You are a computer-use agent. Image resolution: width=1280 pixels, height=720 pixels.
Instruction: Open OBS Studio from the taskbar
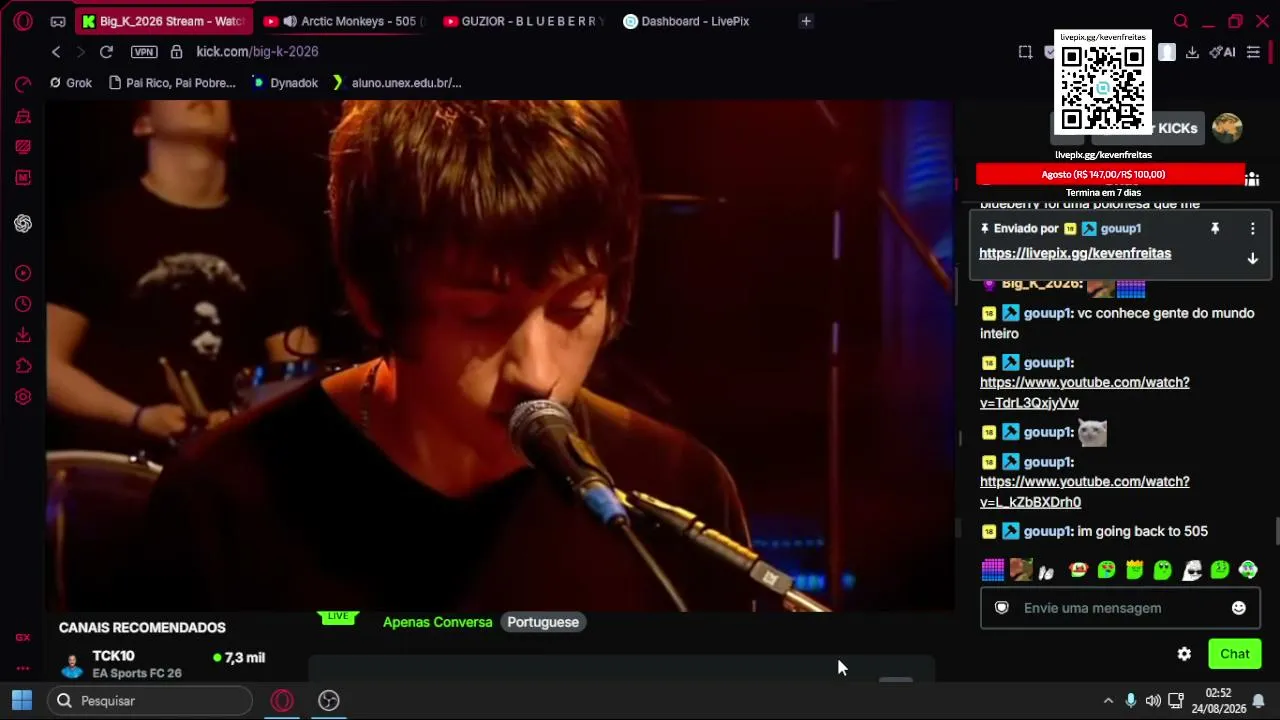coord(328,701)
